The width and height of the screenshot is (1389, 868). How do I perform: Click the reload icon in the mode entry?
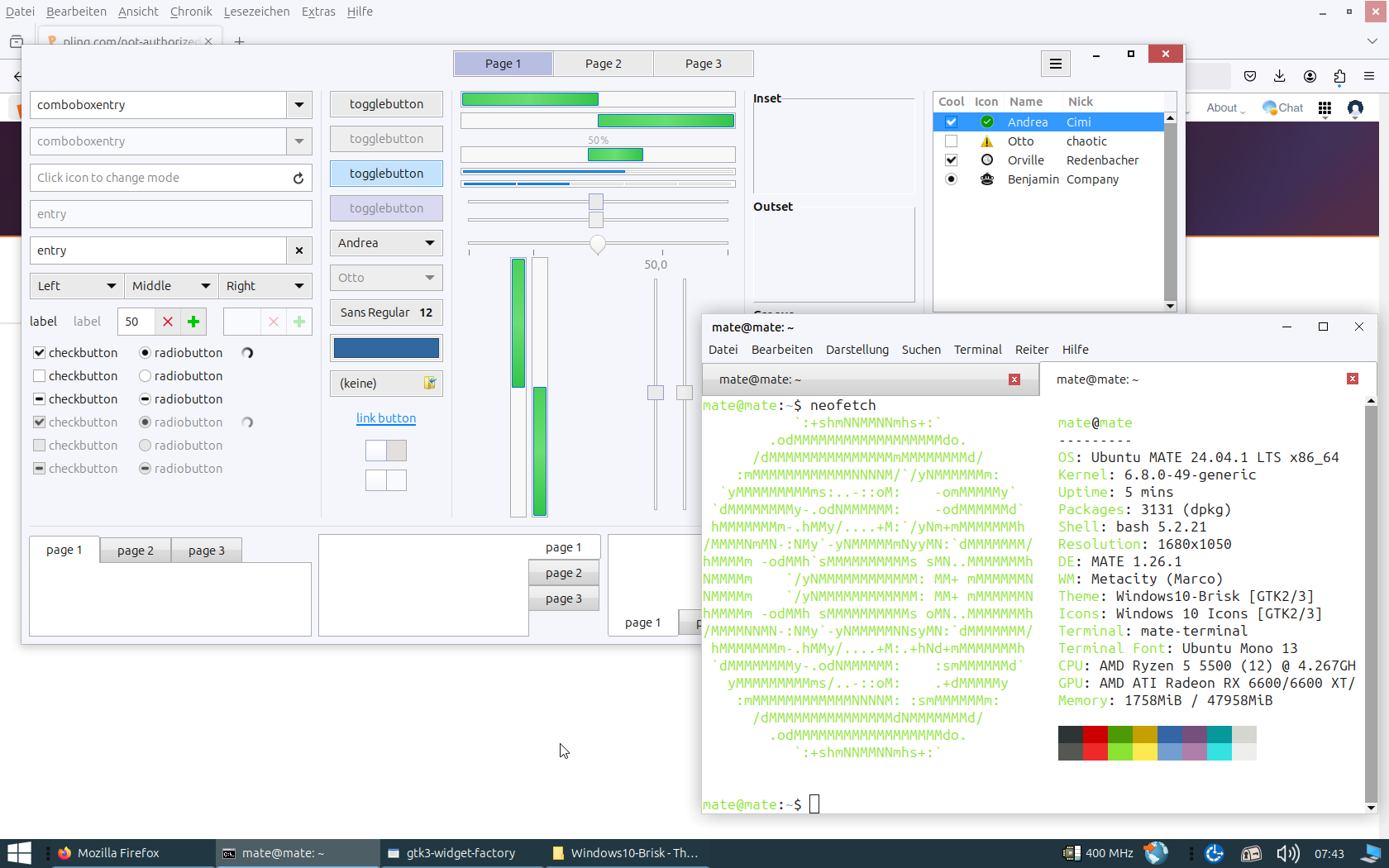pos(298,178)
